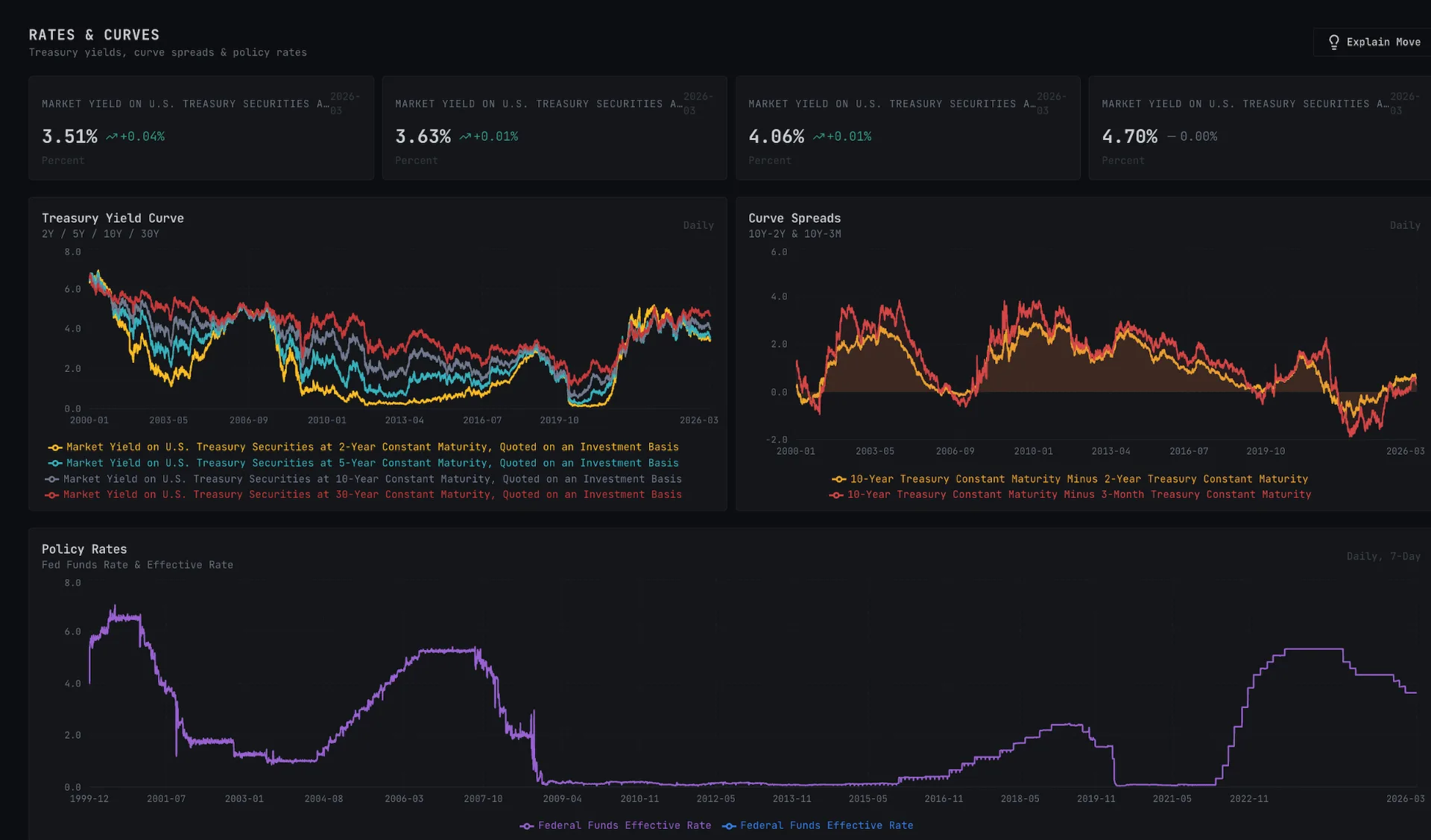The image size is (1431, 840).
Task: Toggle the 10-Year Constant Maturity legend series
Action: click(364, 479)
